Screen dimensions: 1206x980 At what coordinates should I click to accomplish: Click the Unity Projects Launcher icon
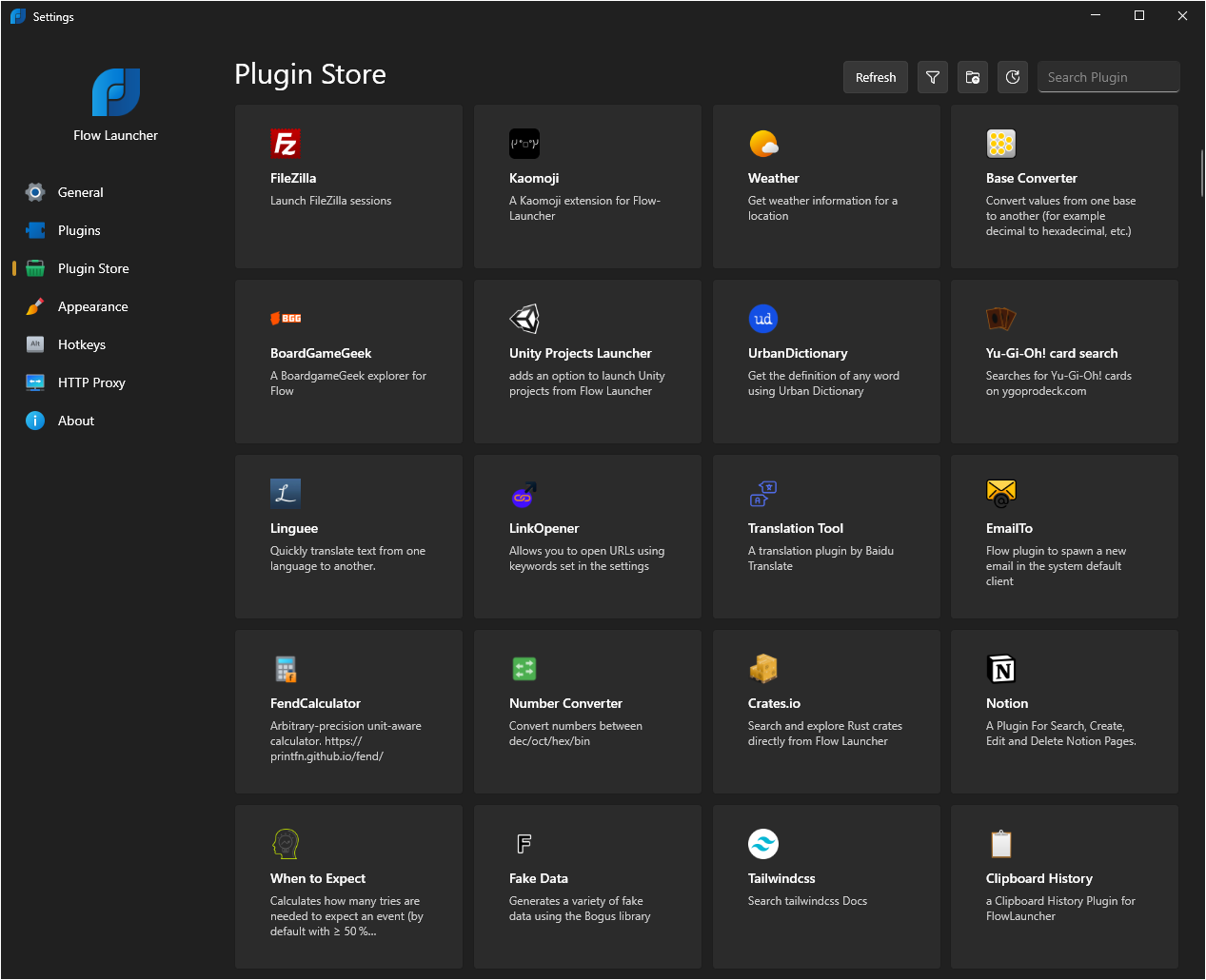coord(524,319)
